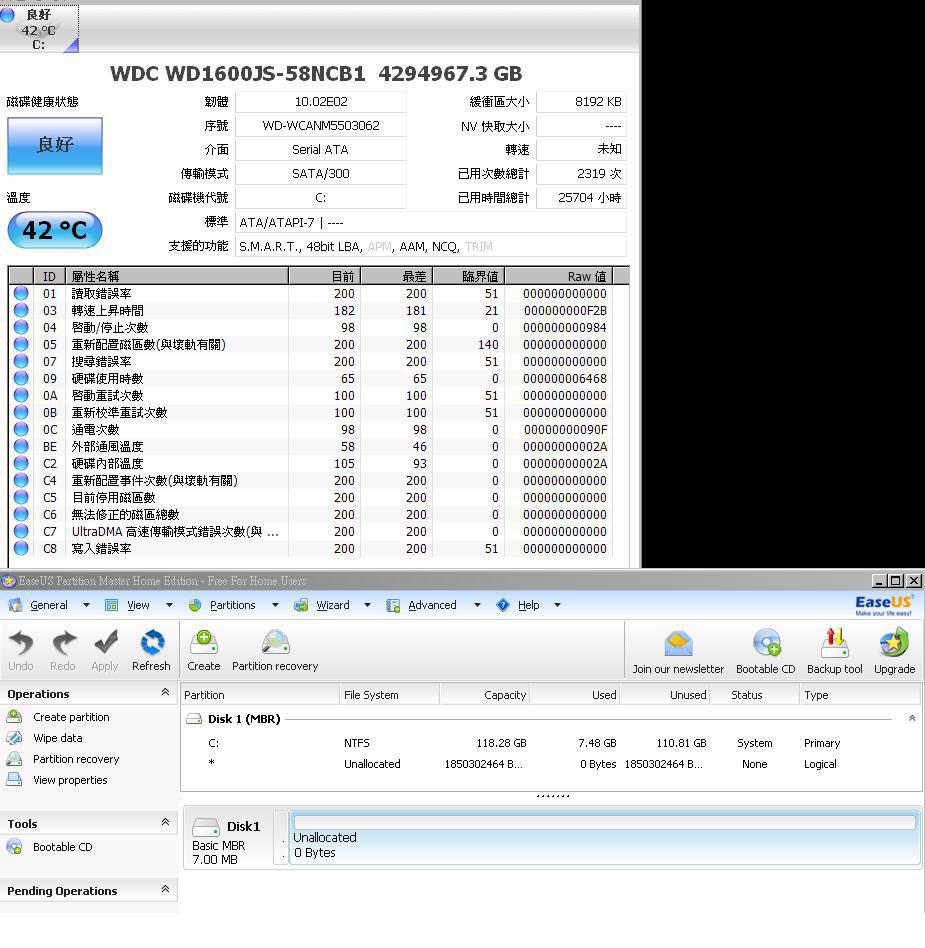Open the General menu
925x948 pixels.
pyautogui.click(x=49, y=605)
